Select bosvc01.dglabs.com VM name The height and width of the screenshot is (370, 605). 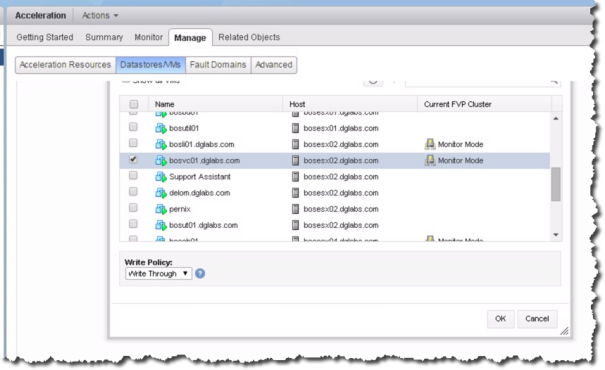tap(204, 161)
